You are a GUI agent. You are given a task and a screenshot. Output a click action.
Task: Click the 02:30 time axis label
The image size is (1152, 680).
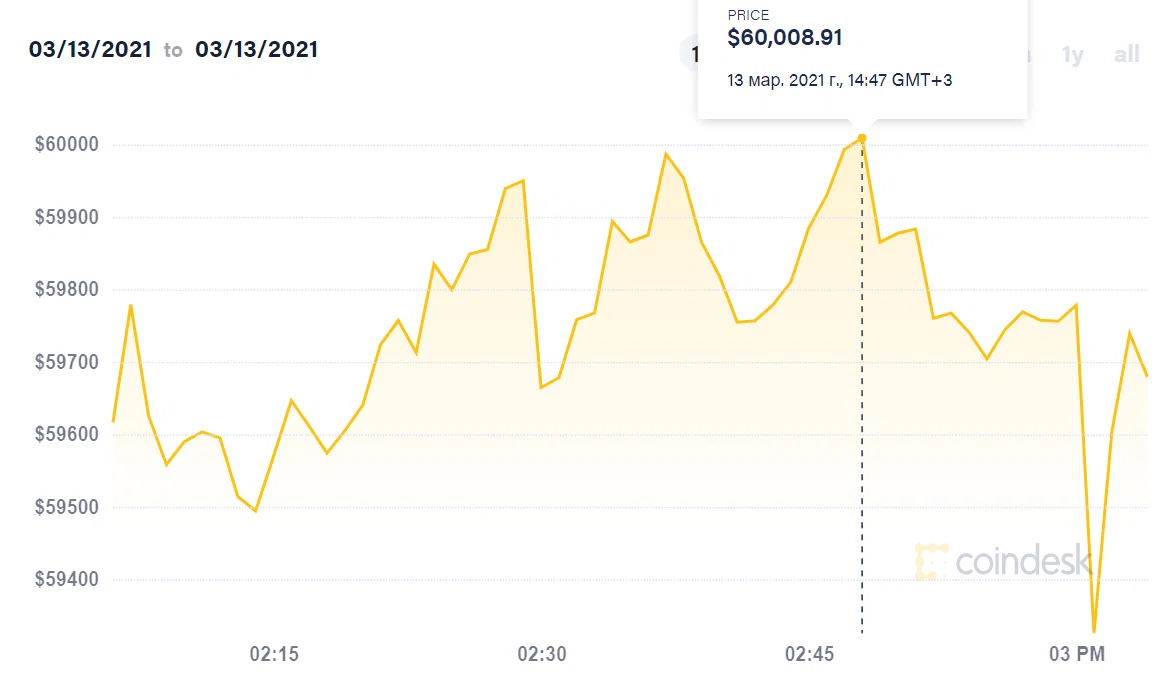(542, 655)
